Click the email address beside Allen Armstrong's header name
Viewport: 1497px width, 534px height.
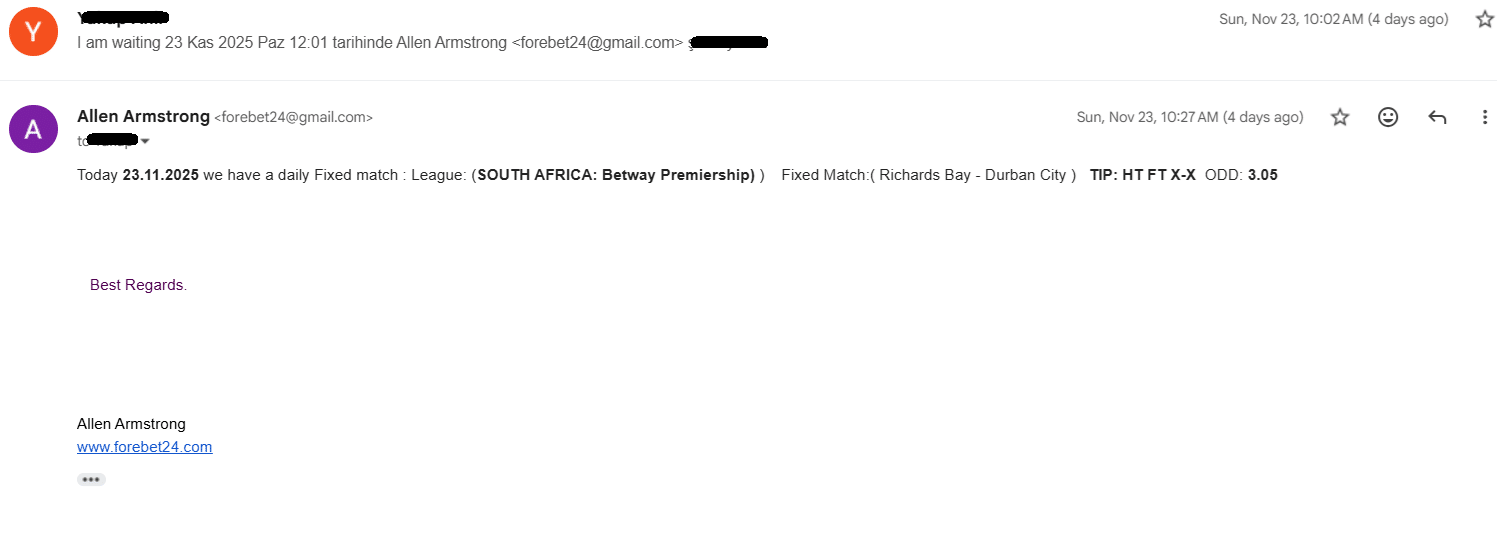coord(293,118)
